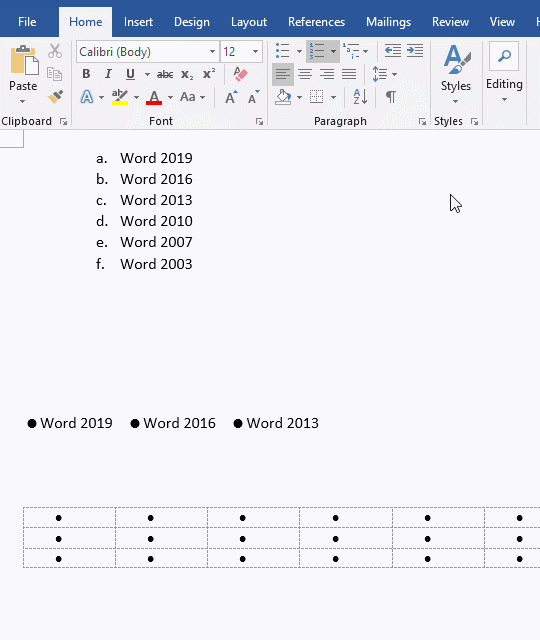Expand underline style dropdown arrow
This screenshot has width=540, height=640.
[147, 75]
